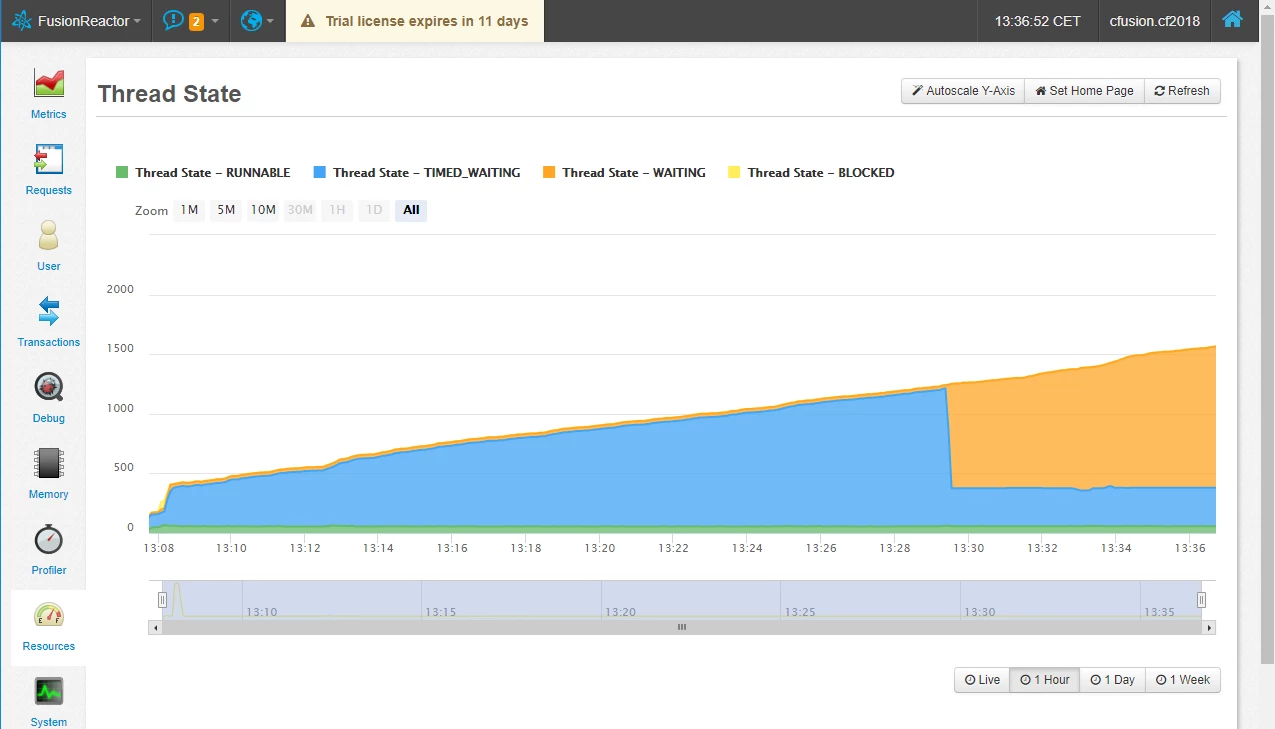Screen dimensions: 1275x729
Task: Click the notifications speech bubble icon
Action: (173, 20)
